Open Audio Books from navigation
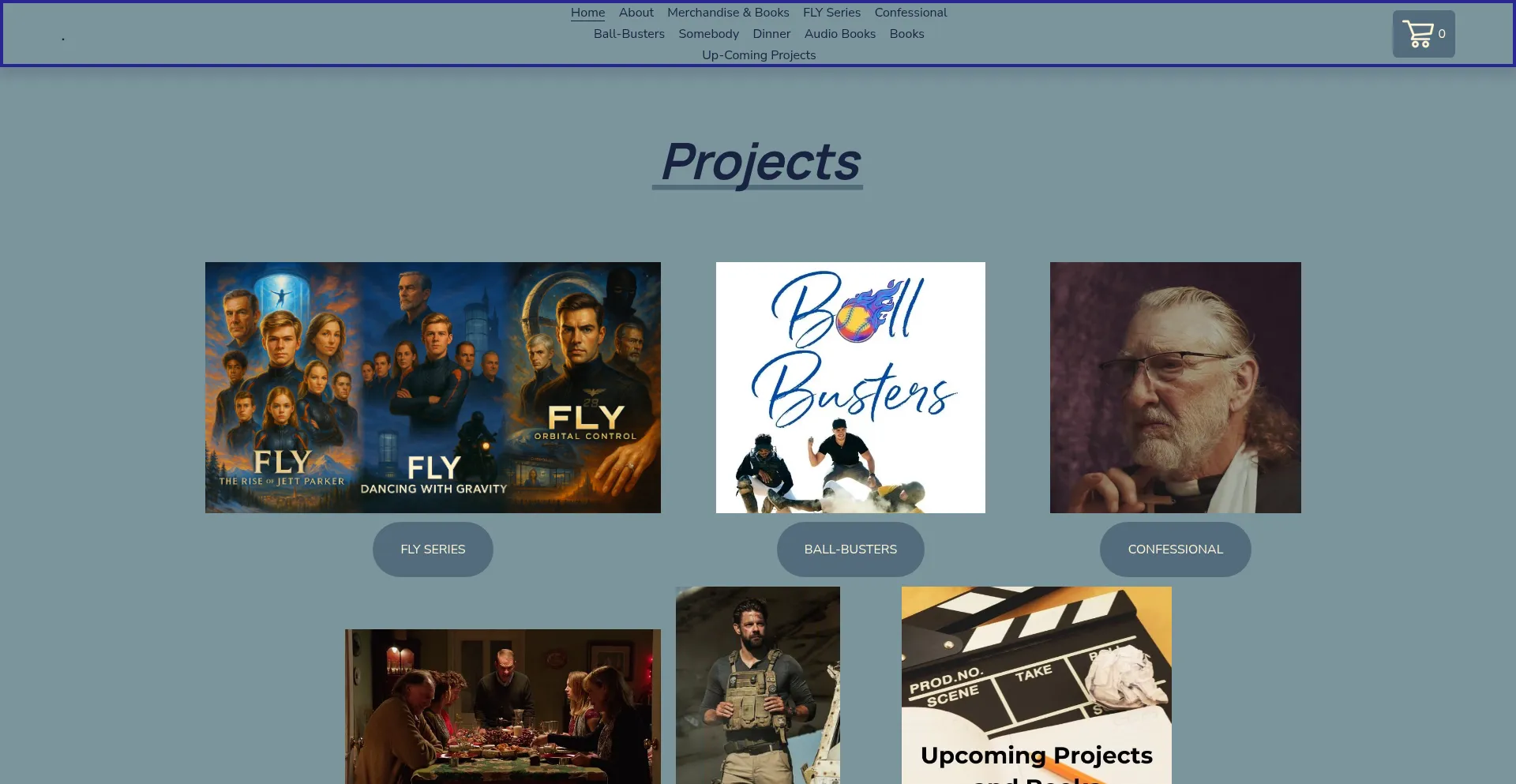 pyautogui.click(x=839, y=34)
